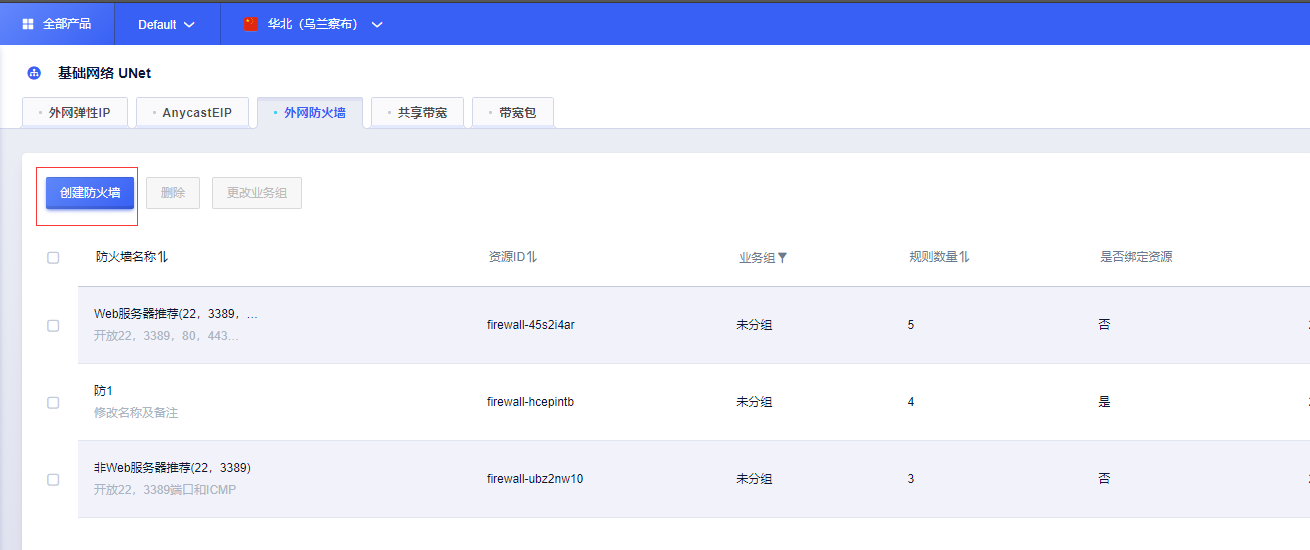The image size is (1310, 550).
Task: Select resource ID firewall-45s2i4ar
Action: pos(531,325)
